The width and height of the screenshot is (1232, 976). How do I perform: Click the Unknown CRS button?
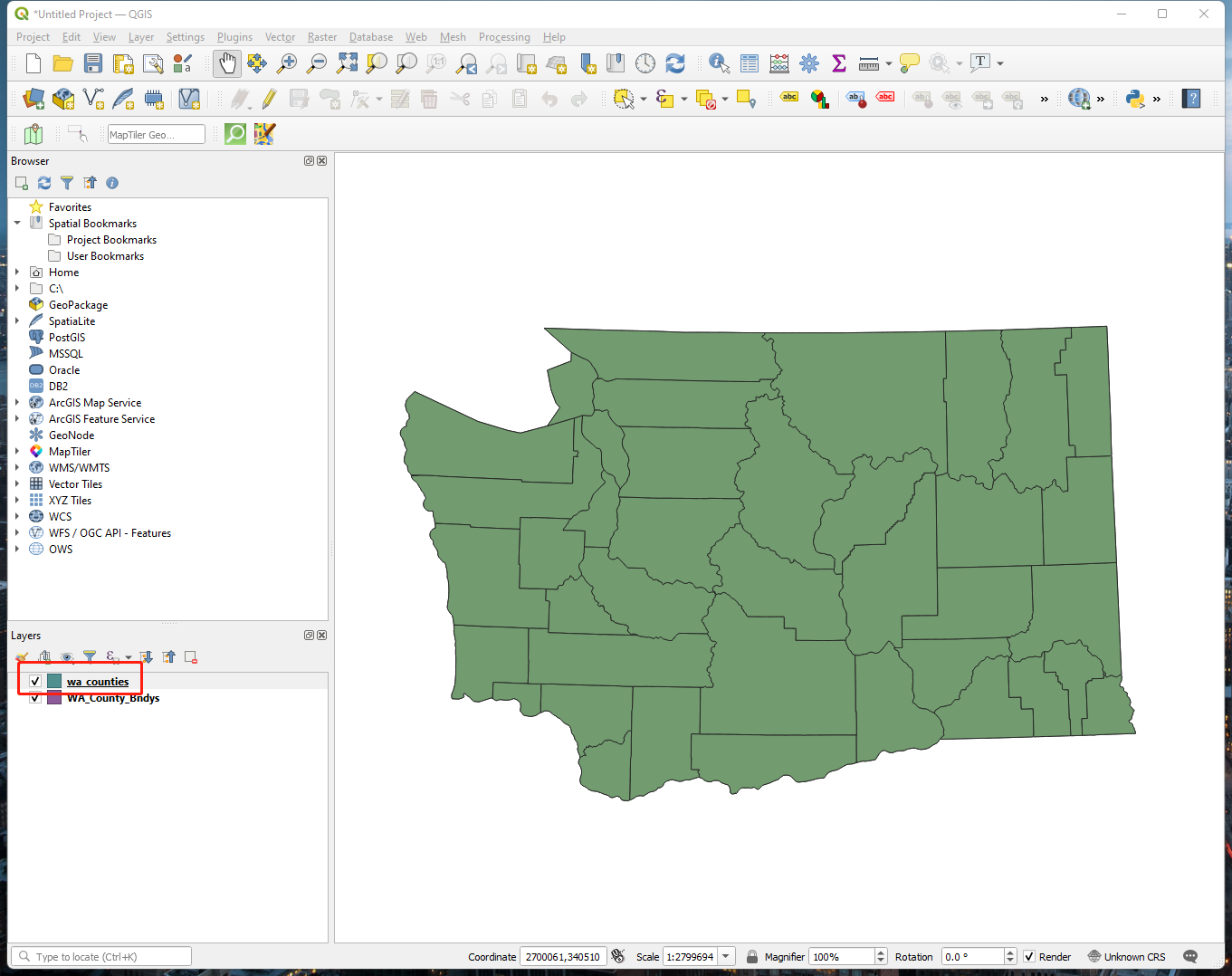(x=1126, y=957)
